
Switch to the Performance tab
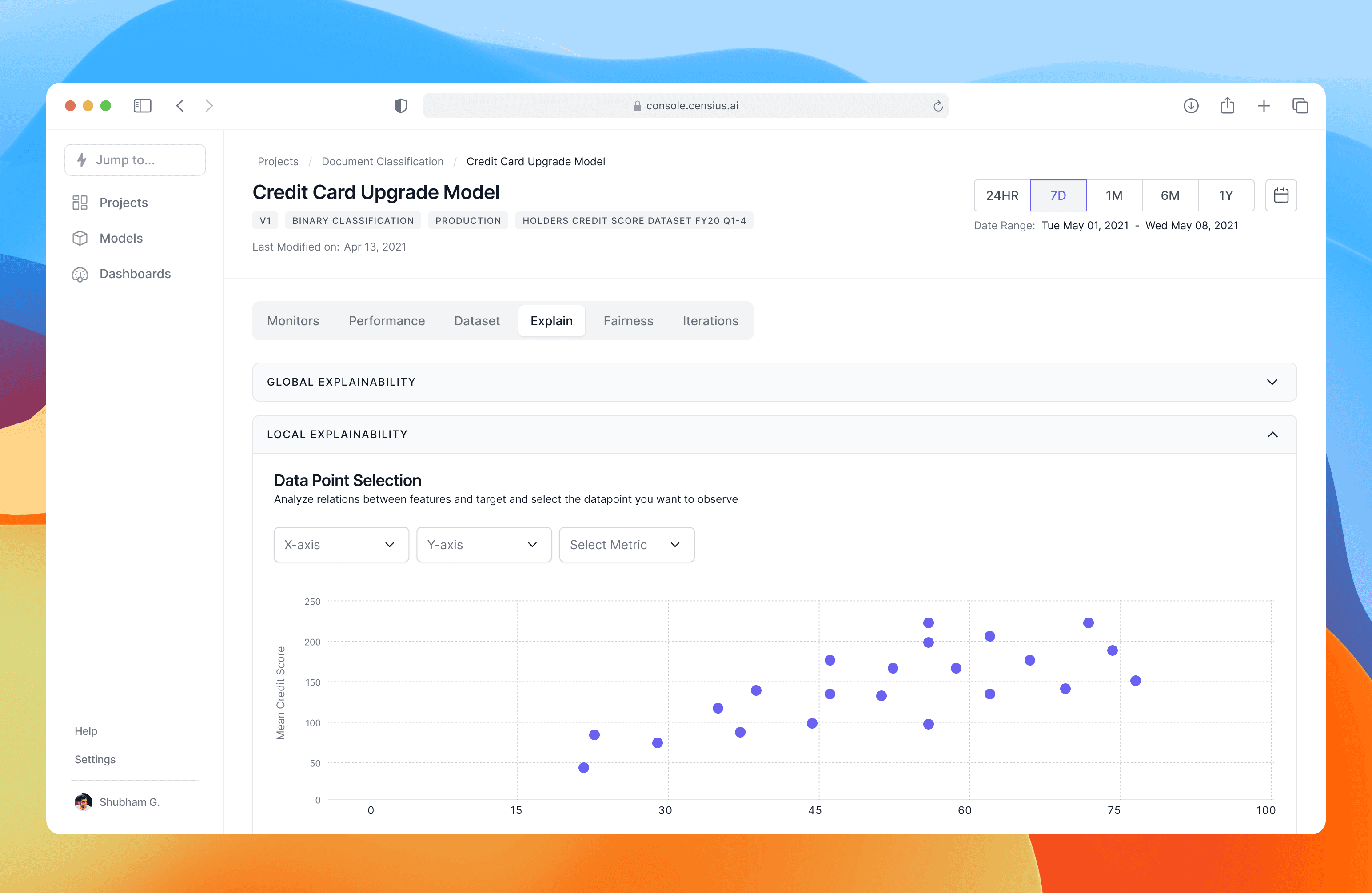pos(387,320)
